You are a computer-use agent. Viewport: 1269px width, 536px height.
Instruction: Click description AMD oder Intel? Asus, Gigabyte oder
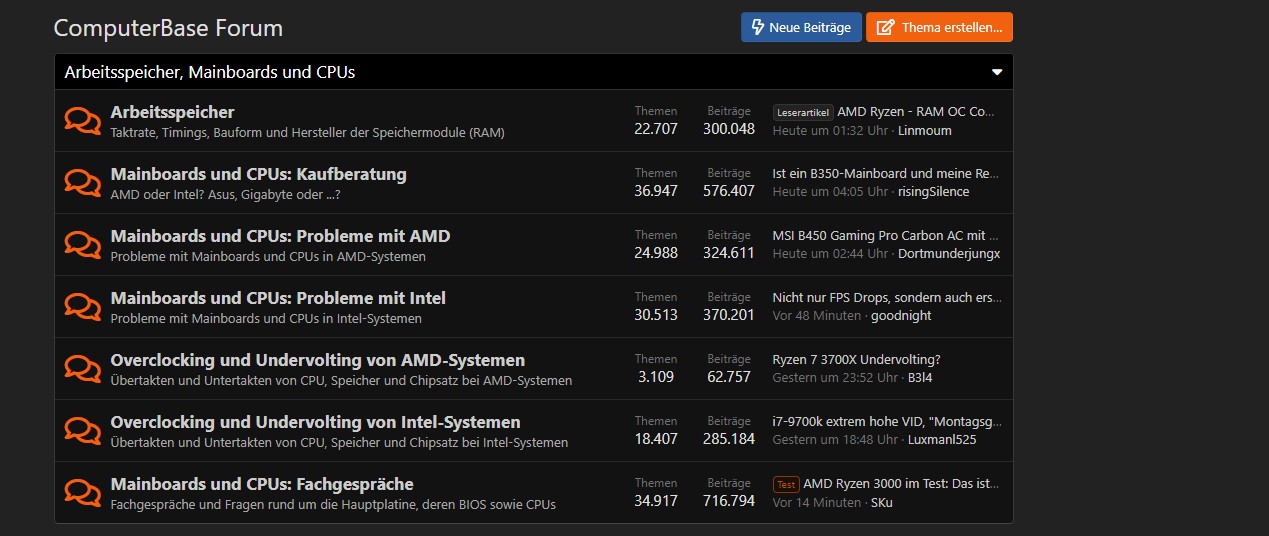tap(227, 194)
